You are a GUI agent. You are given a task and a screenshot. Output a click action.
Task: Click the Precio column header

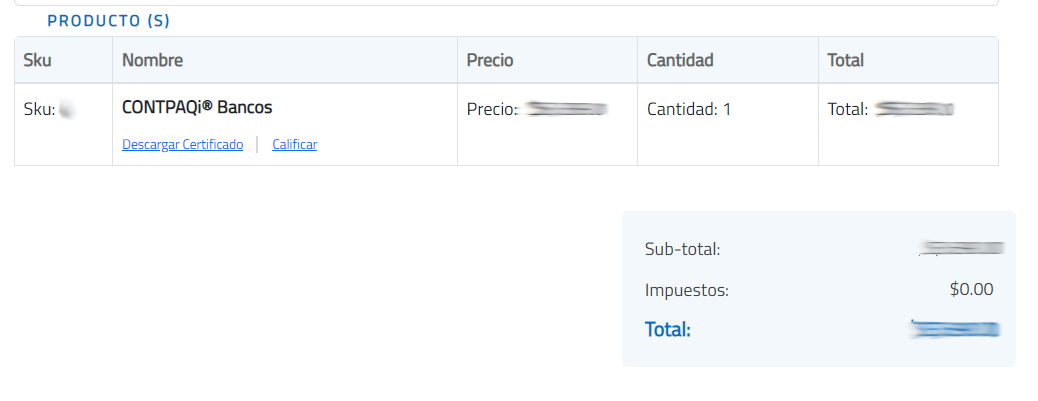(x=490, y=60)
